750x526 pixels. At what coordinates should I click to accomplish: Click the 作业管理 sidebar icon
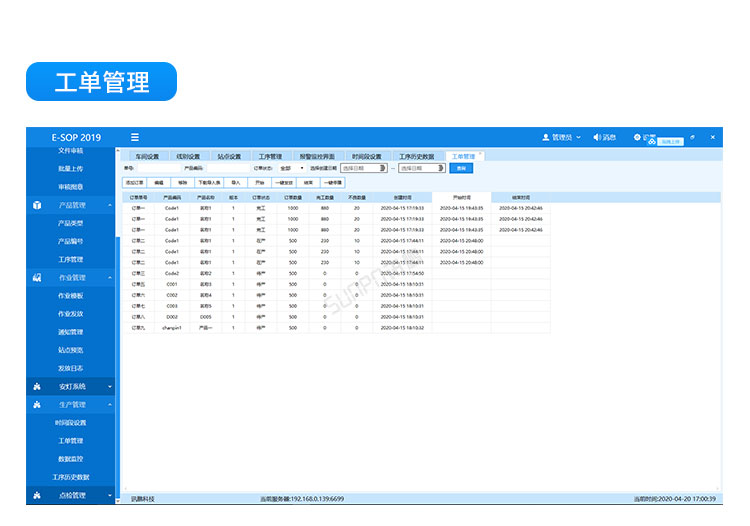[37, 277]
